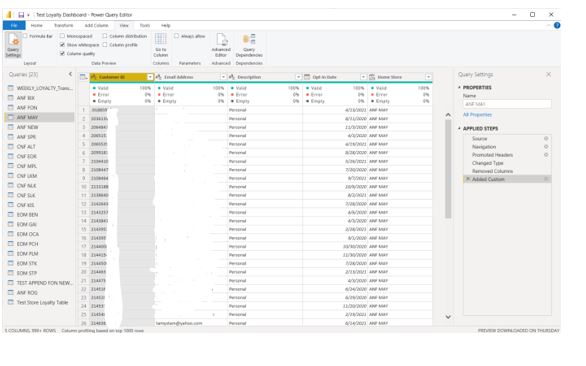Open the Description column filter dropdown
586x366 pixels.
(x=298, y=77)
